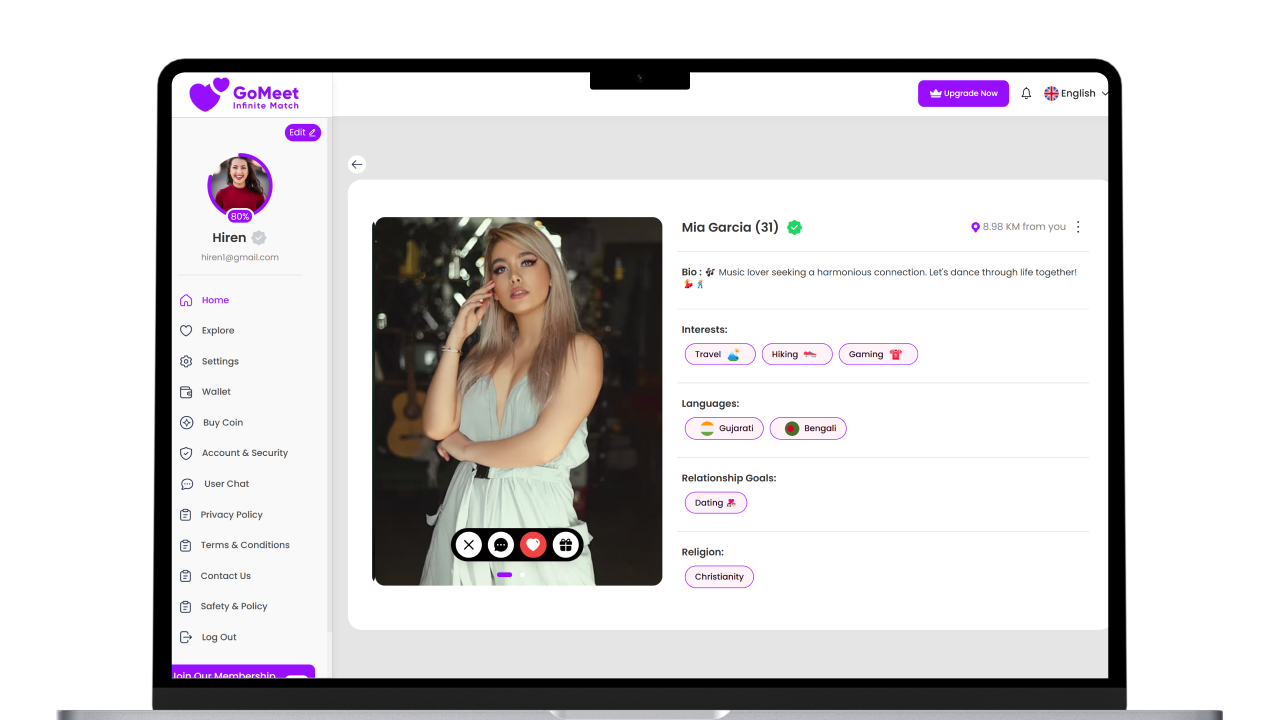
Task: Click the notification bell icon
Action: [x=1026, y=92]
